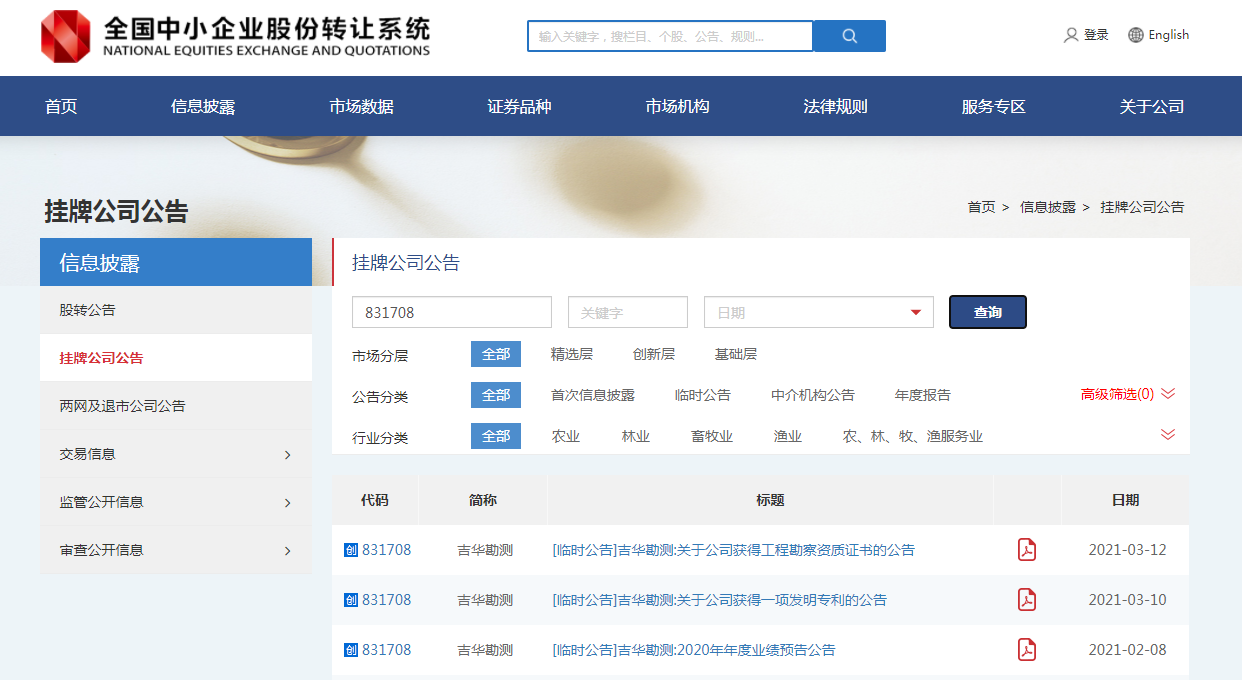This screenshot has width=1242, height=680.
Task: Open 服务专区 navigation menu
Action: point(993,107)
